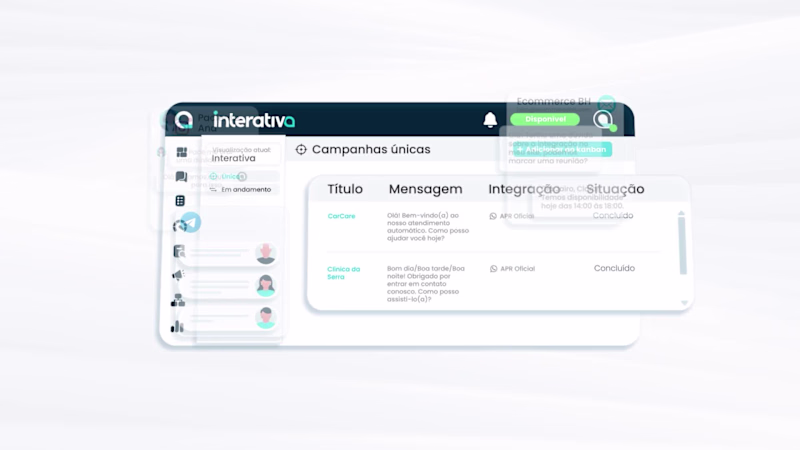The height and width of the screenshot is (450, 800).
Task: Select the Em andamento submenu item
Action: tap(244, 189)
